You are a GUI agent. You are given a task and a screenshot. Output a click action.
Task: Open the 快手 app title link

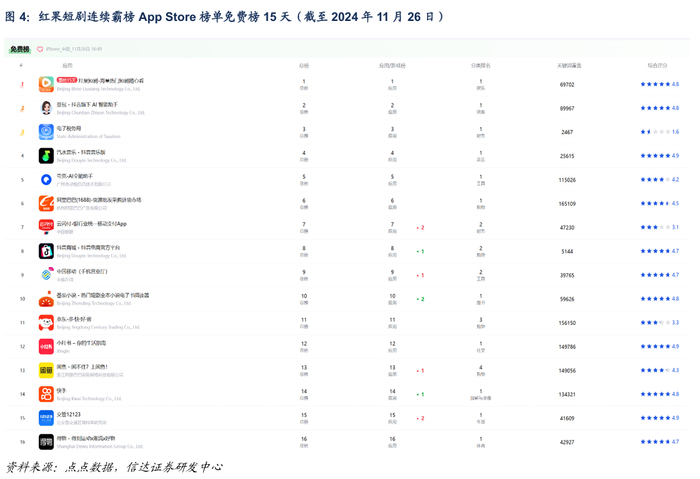(x=61, y=391)
